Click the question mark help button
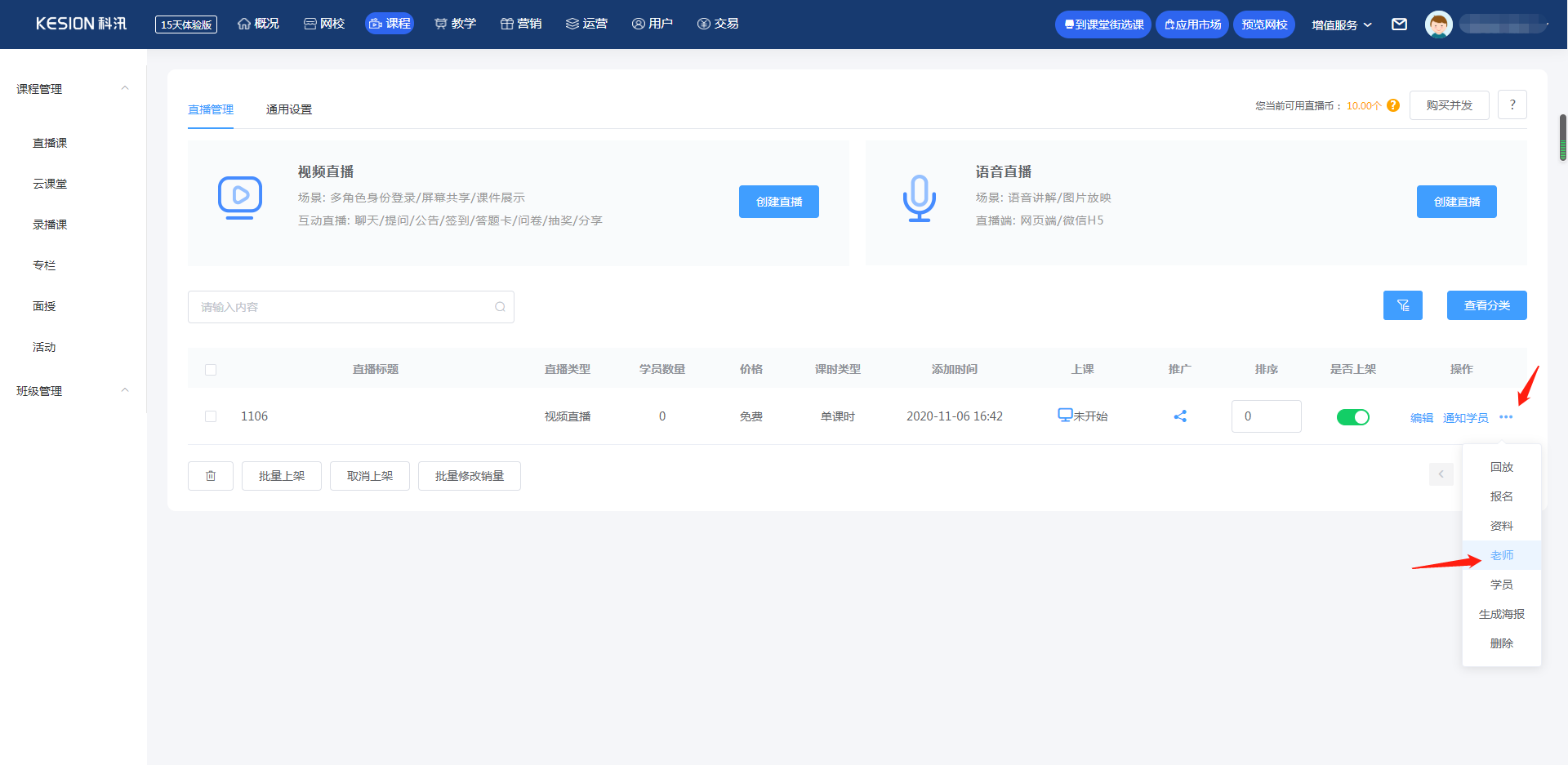1568x765 pixels. [x=1512, y=105]
